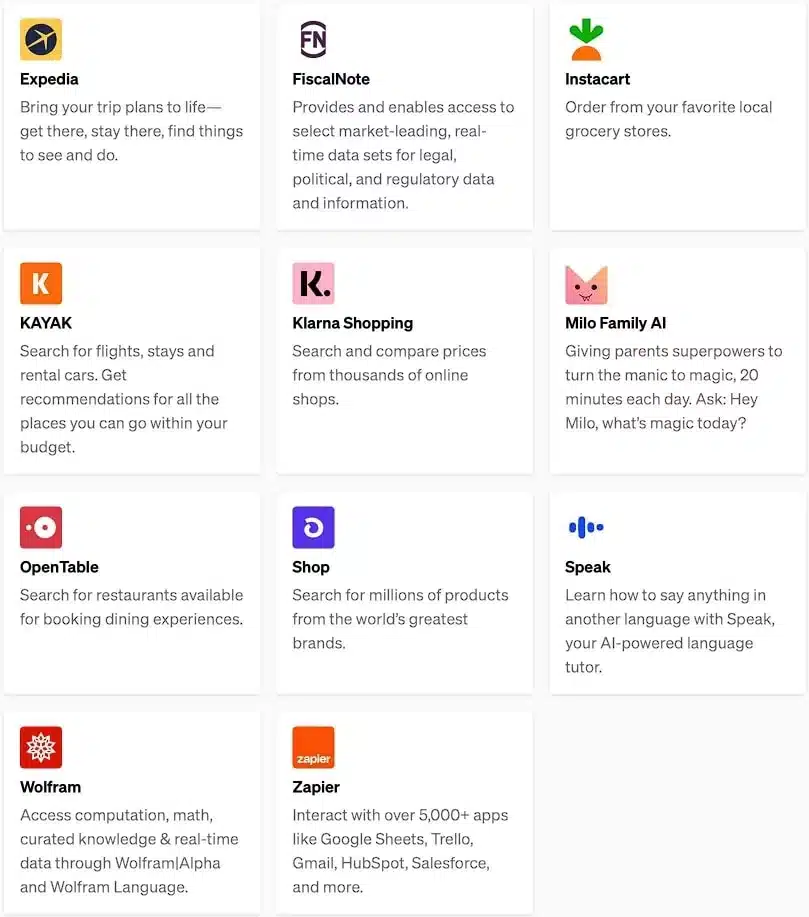The height and width of the screenshot is (917, 809).
Task: Open the Instacart plugin card
Action: click(x=677, y=115)
